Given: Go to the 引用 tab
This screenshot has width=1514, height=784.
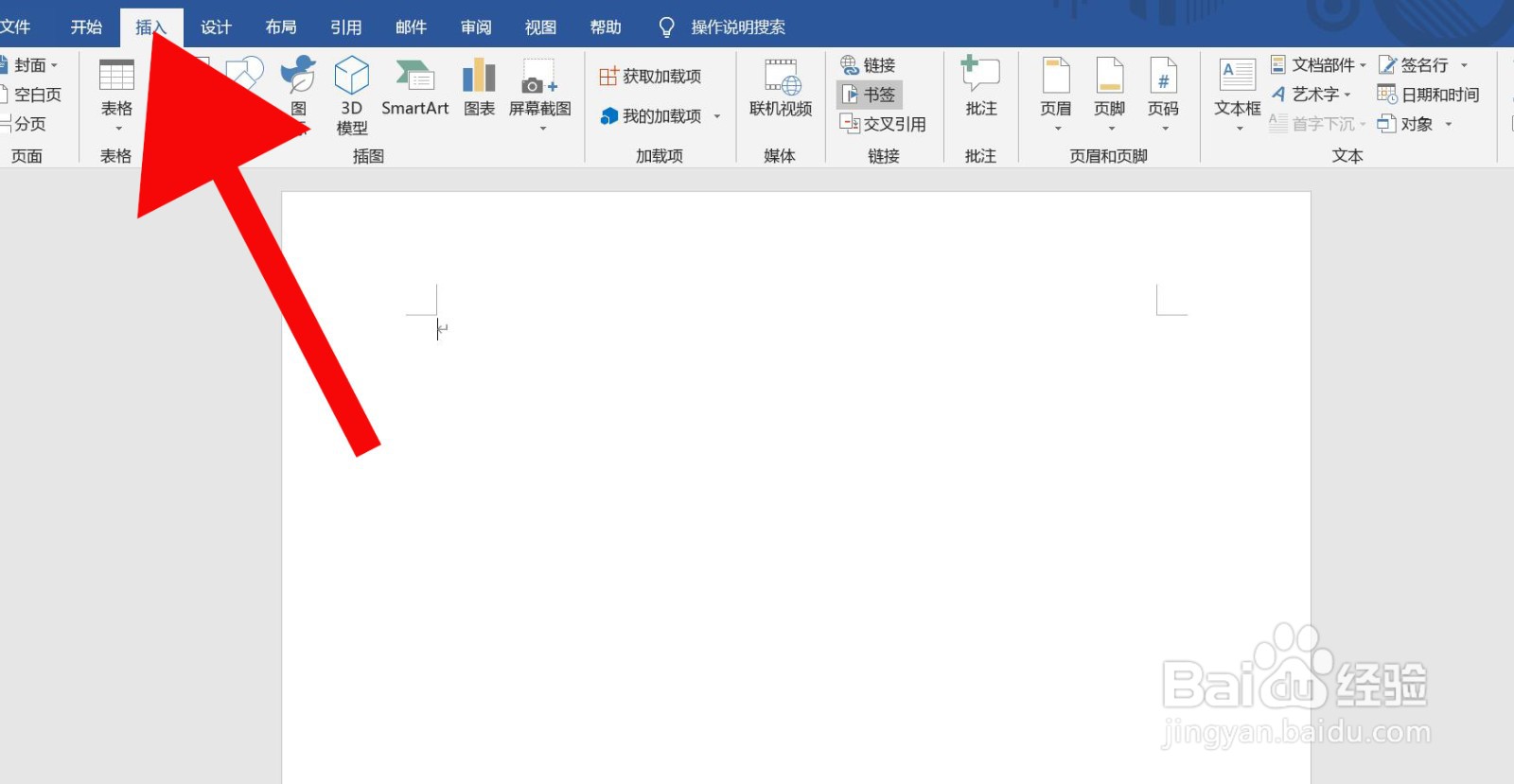Looking at the screenshot, I should 346,27.
